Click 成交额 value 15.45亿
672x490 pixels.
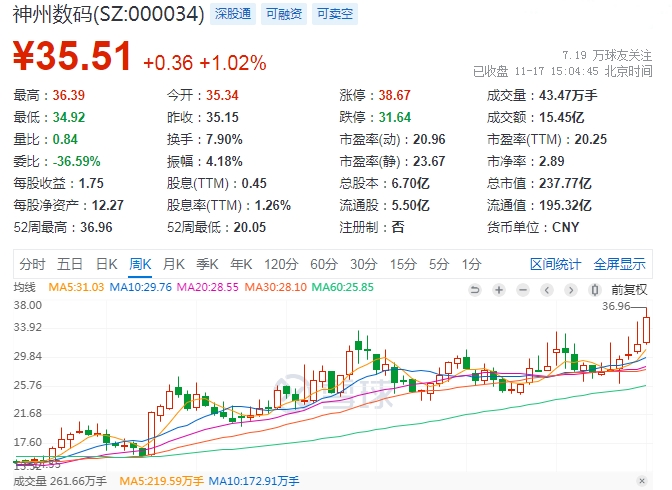[x=561, y=117]
